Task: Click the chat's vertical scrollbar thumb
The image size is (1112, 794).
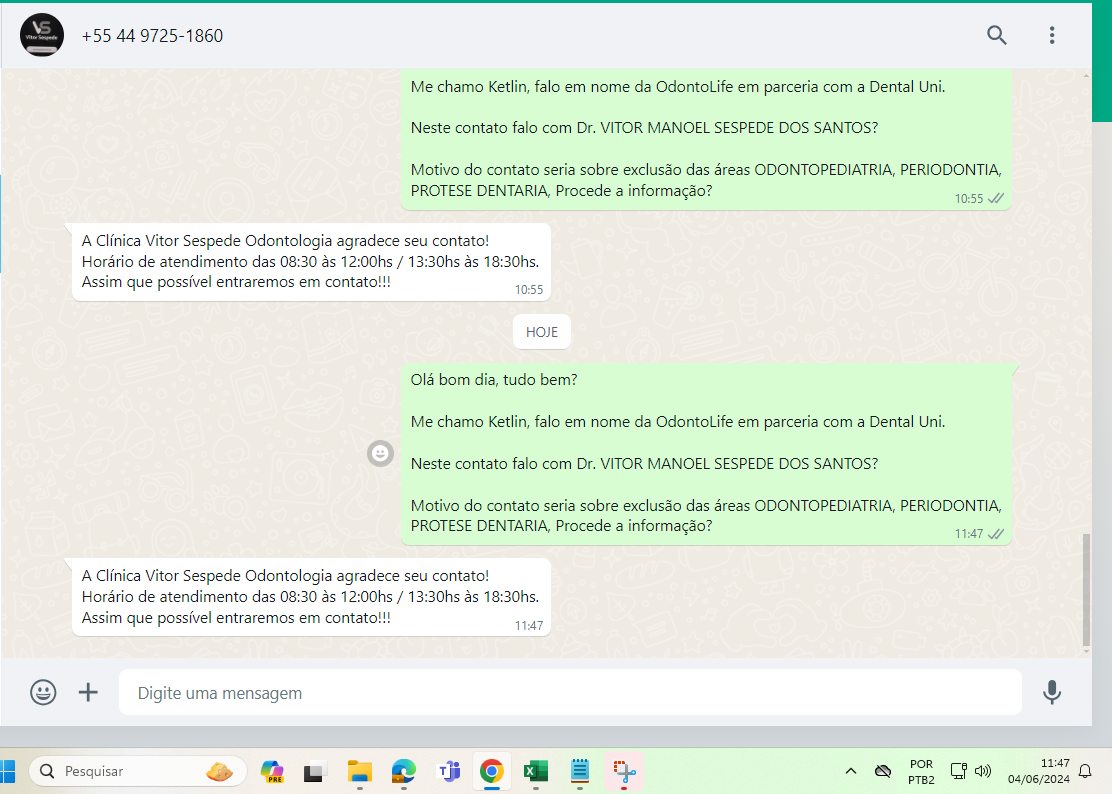Action: 1087,590
